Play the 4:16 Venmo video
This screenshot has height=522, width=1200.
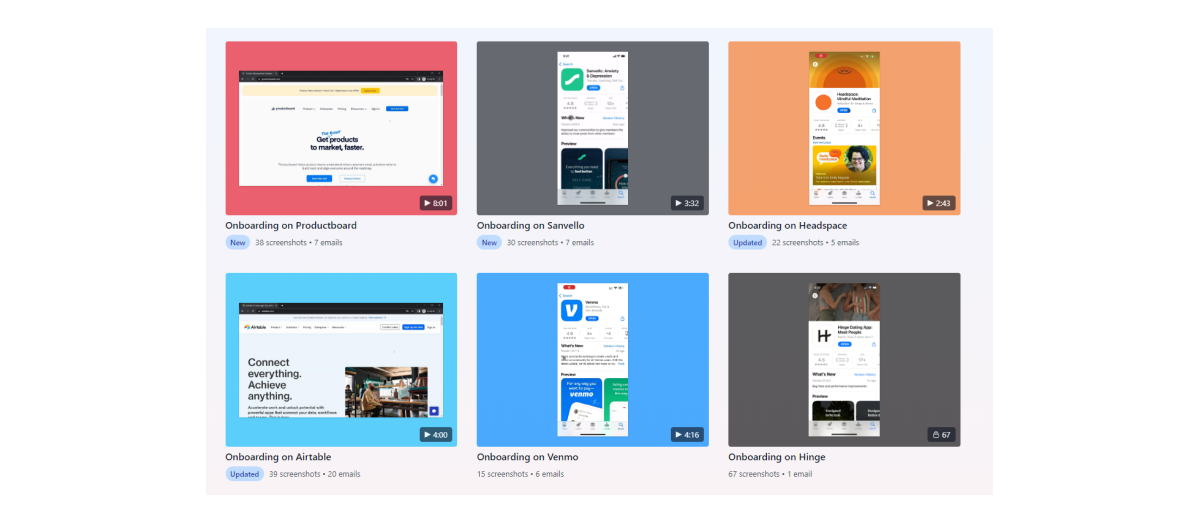(x=687, y=435)
